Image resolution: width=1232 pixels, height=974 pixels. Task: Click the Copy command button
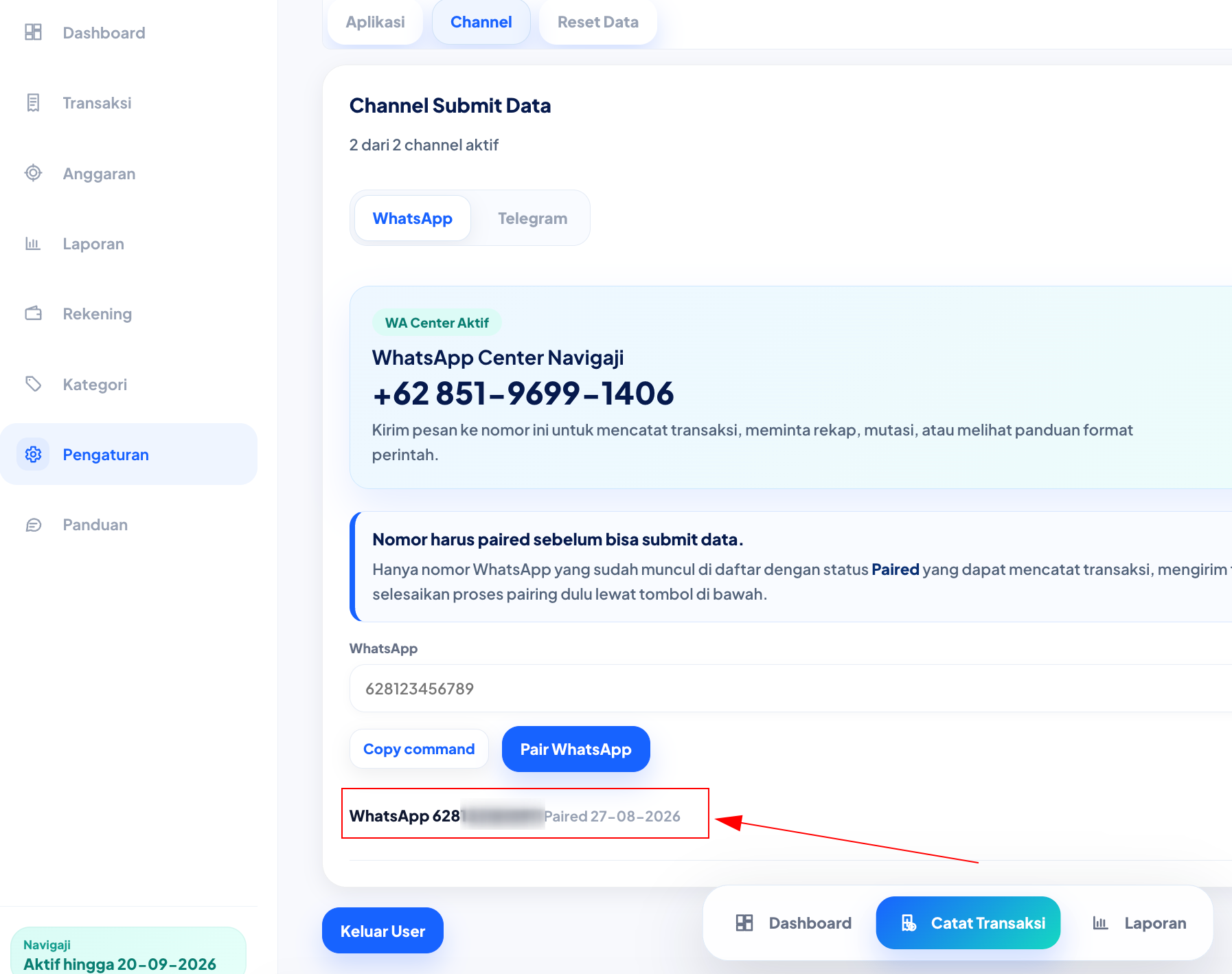pyautogui.click(x=419, y=749)
